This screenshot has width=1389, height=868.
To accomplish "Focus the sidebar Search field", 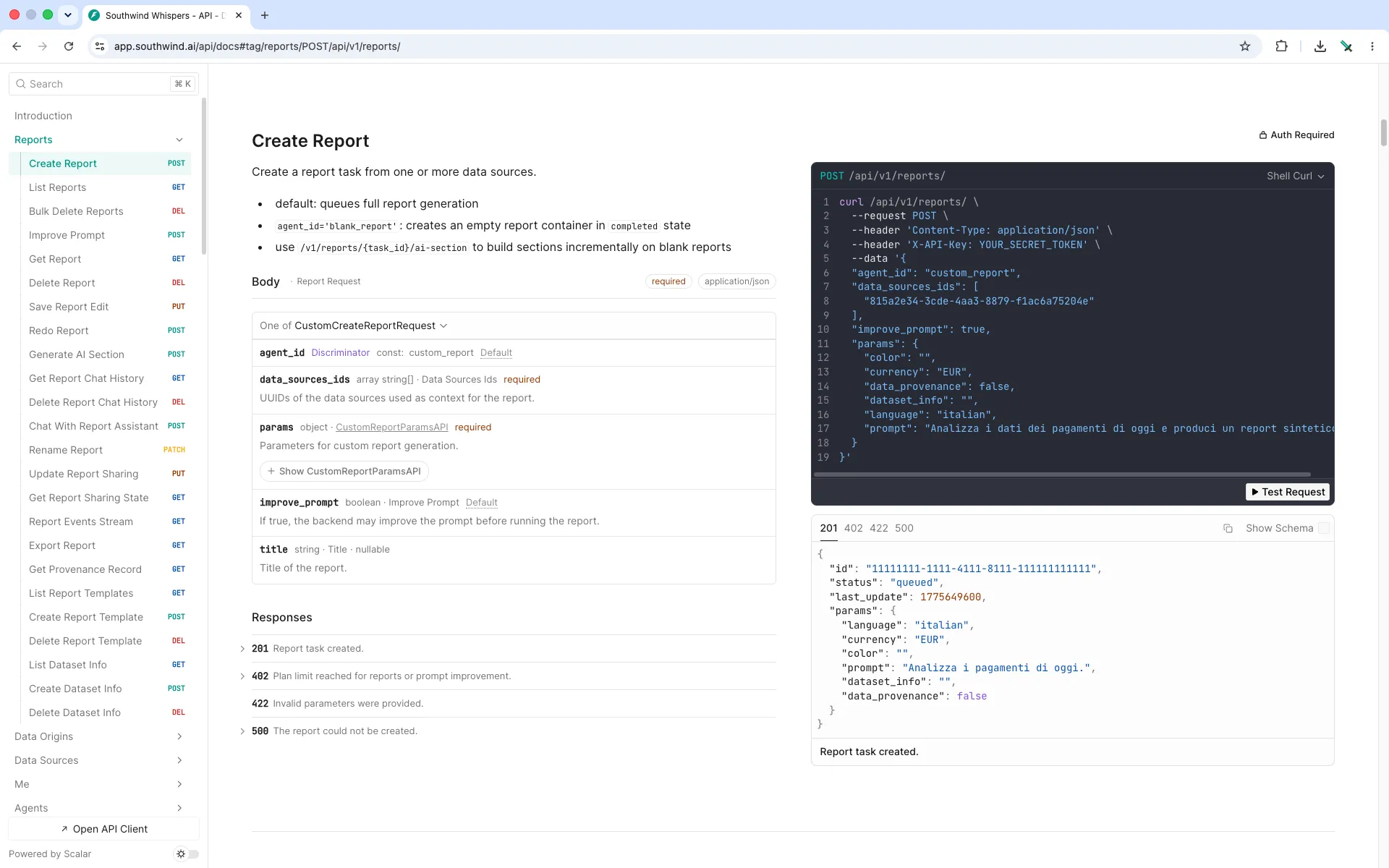I will pyautogui.click(x=103, y=84).
